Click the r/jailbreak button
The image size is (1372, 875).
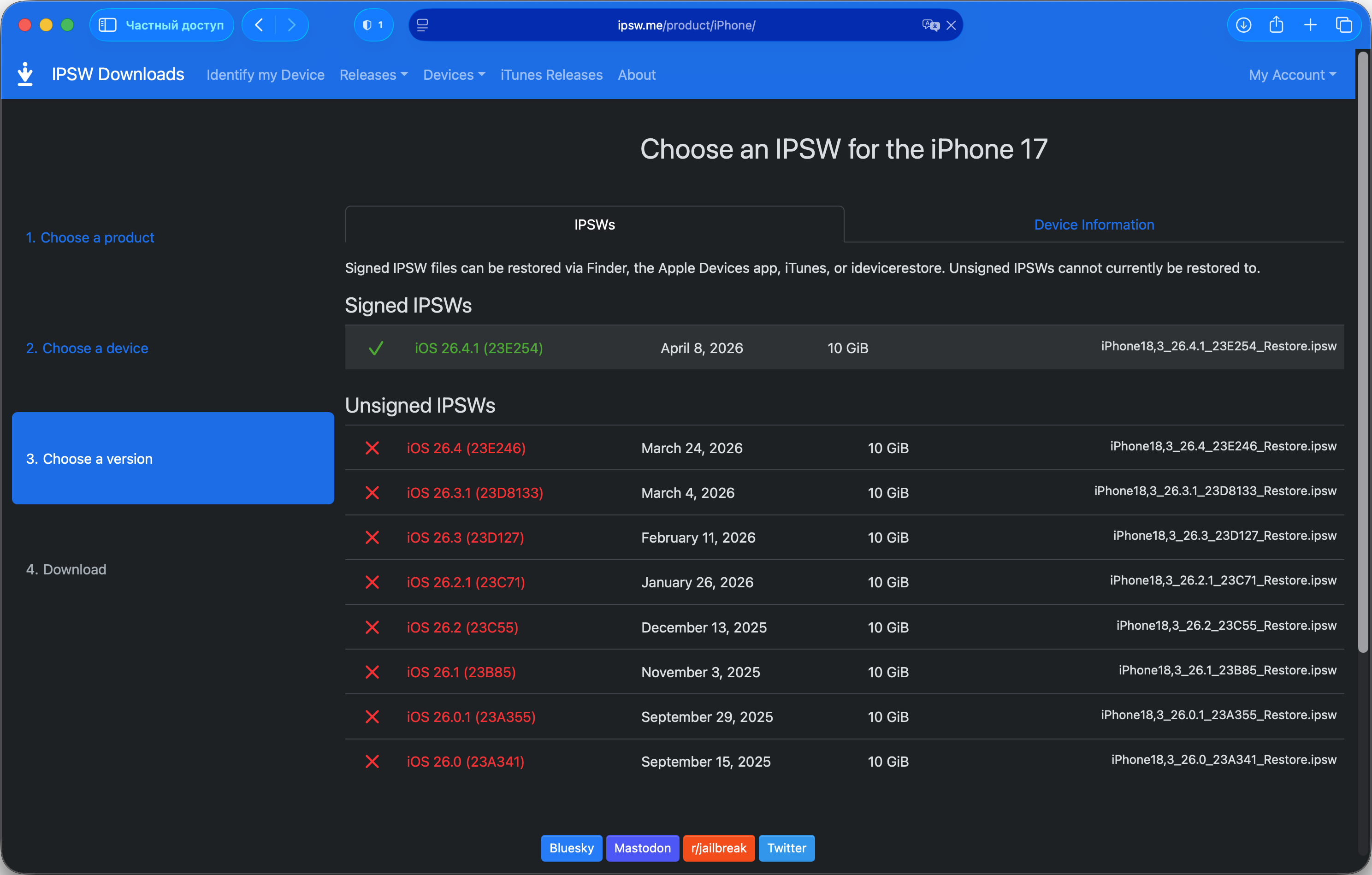[x=718, y=848]
